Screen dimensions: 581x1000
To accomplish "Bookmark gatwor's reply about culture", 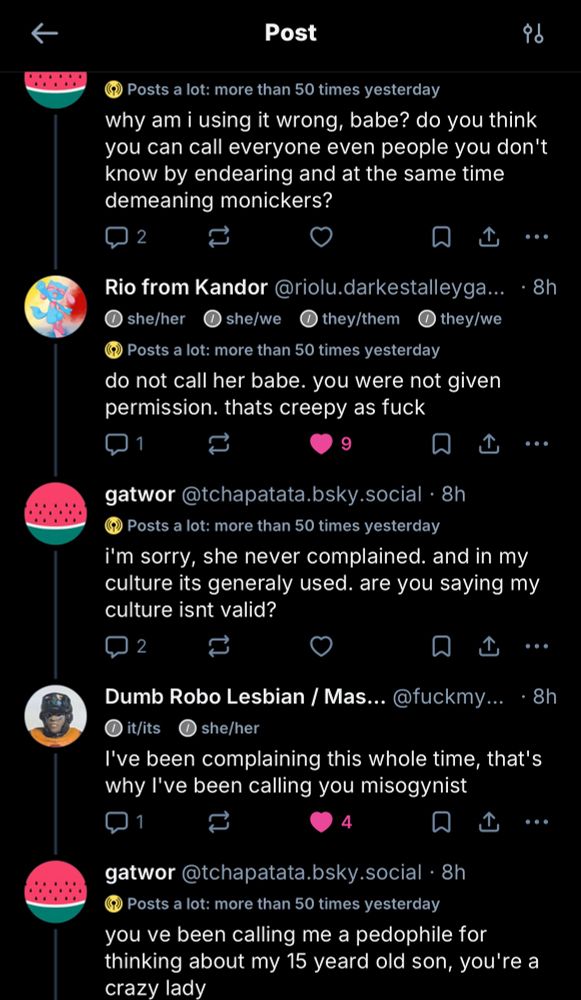I will [440, 646].
